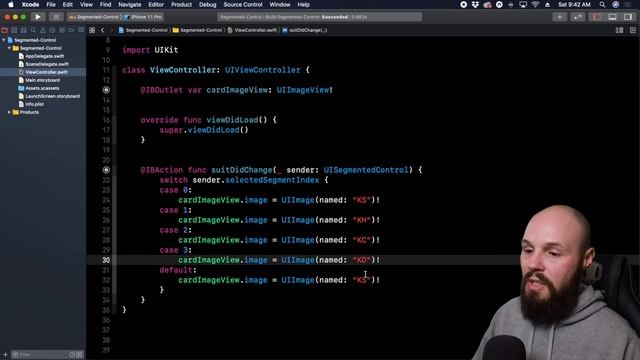Click UISegmentedControl type on line 21
The width and height of the screenshot is (640, 360).
click(366, 170)
